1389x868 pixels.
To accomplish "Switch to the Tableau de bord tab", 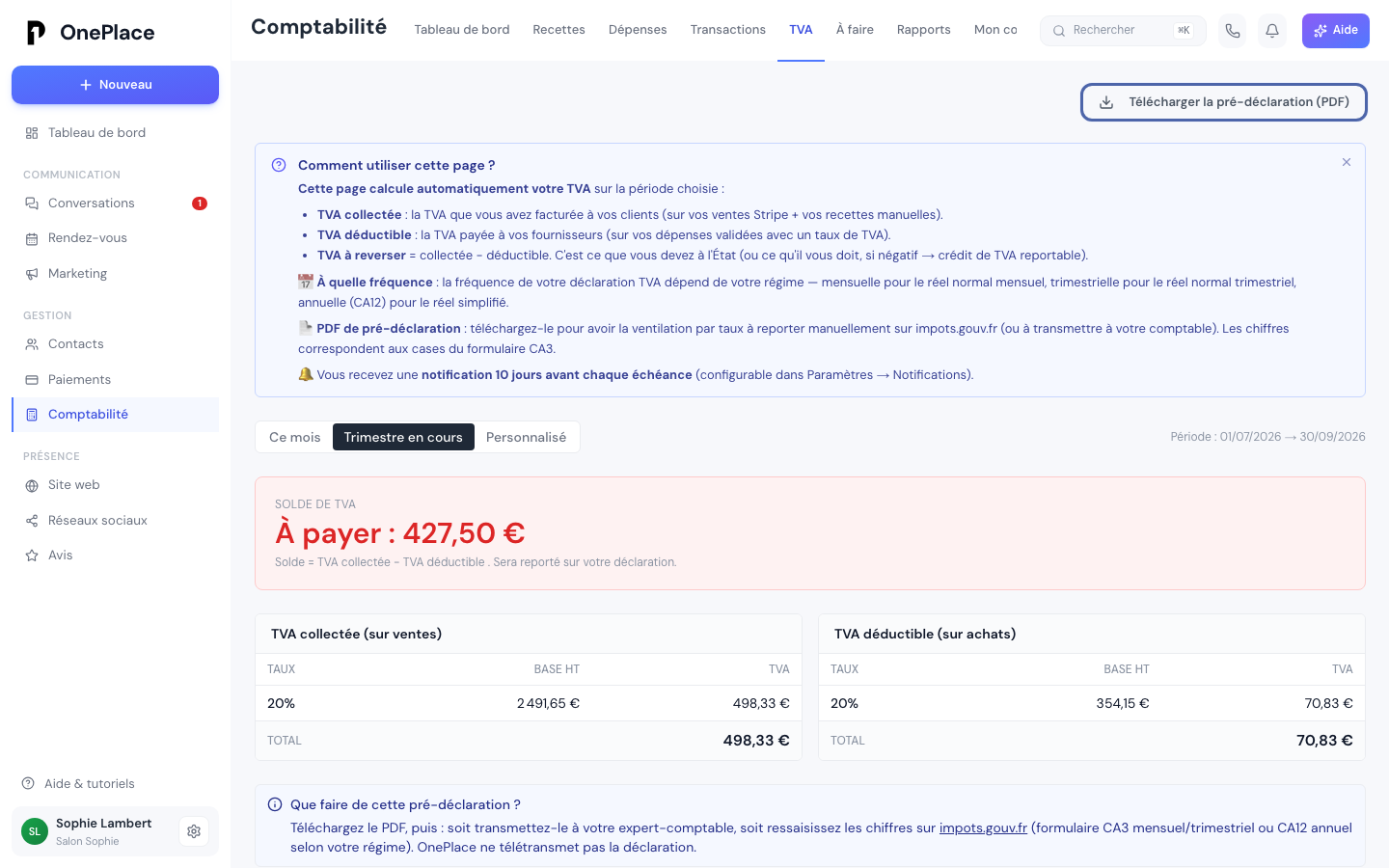I will [462, 30].
